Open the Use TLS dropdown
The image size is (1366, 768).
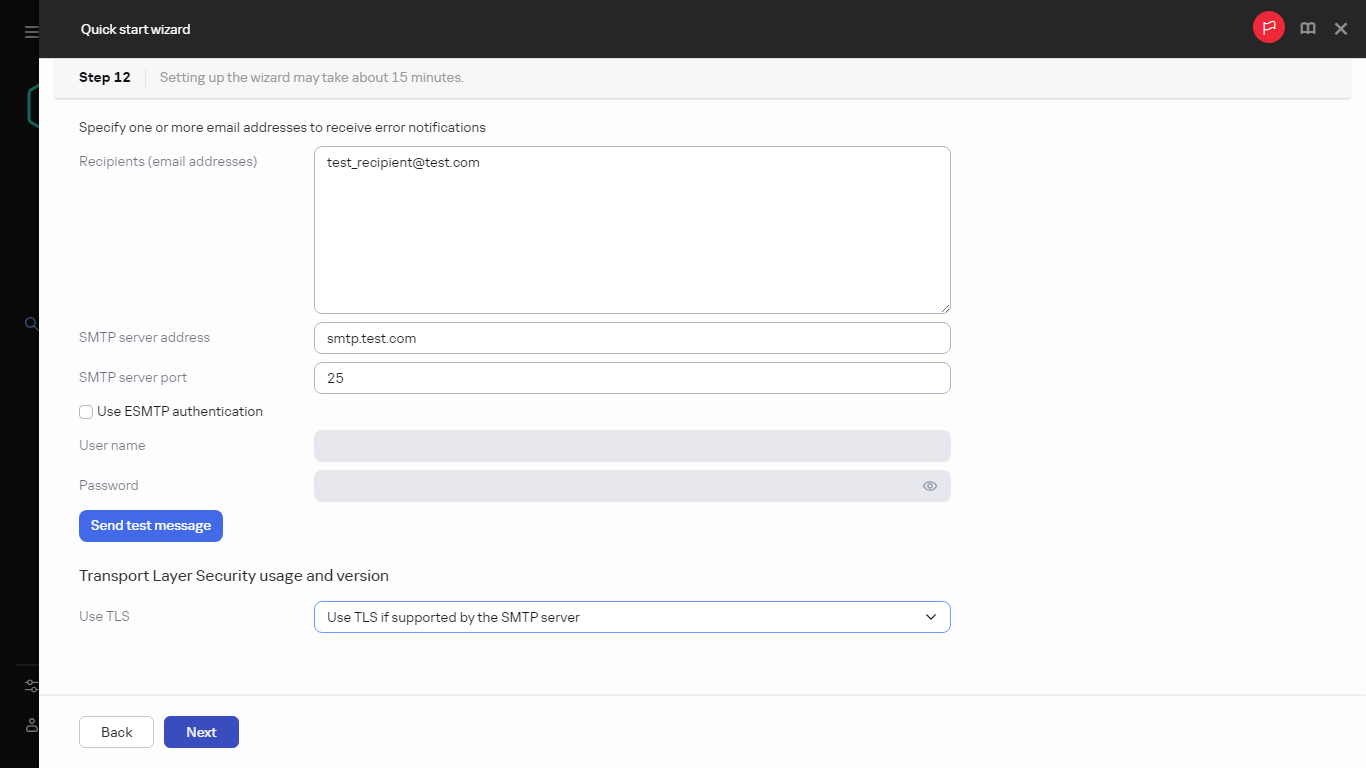click(x=632, y=617)
